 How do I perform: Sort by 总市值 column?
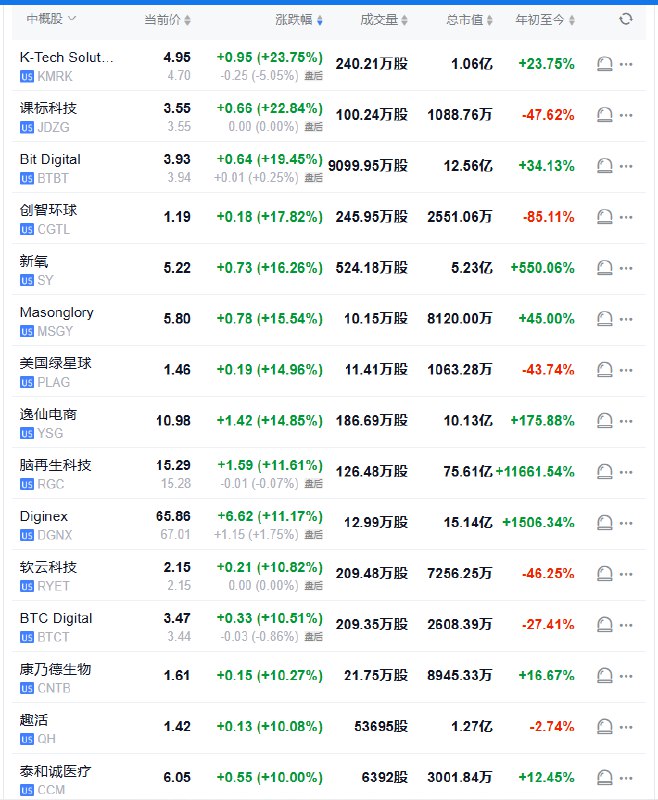click(x=469, y=20)
